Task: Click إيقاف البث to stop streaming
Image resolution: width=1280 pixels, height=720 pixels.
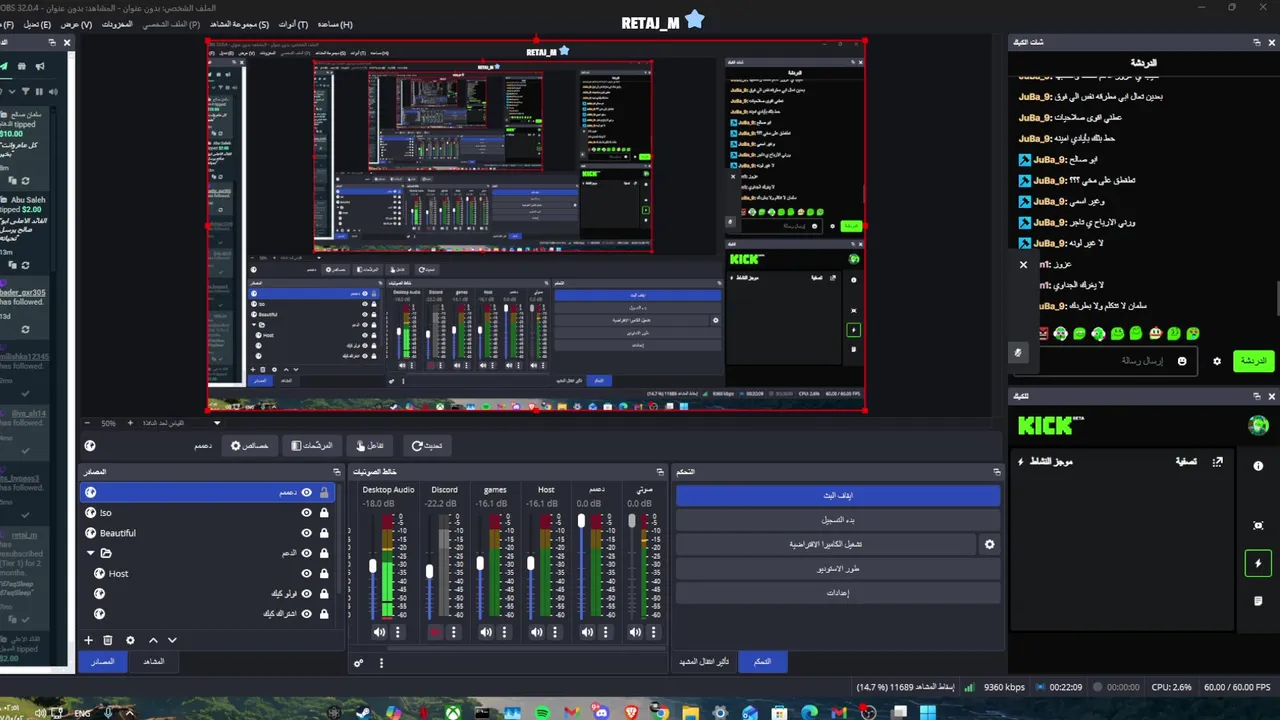Action: click(x=838, y=495)
